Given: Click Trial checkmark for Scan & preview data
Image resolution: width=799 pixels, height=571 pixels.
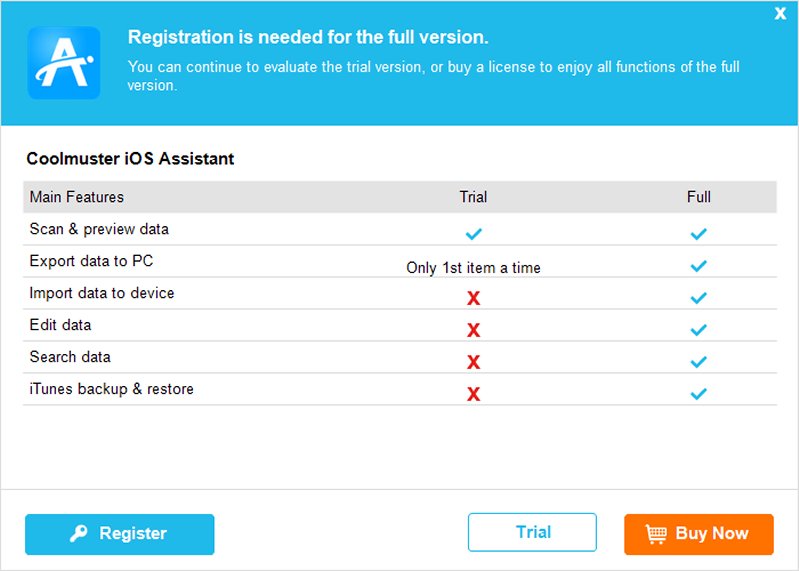Looking at the screenshot, I should [x=474, y=234].
